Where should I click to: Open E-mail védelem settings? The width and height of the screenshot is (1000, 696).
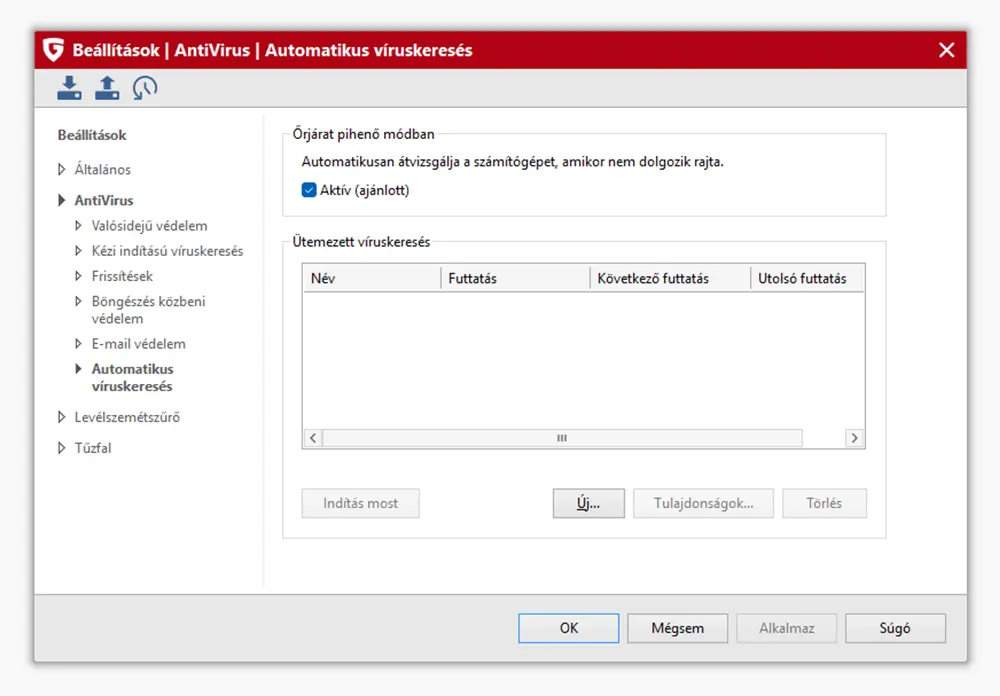tap(138, 344)
